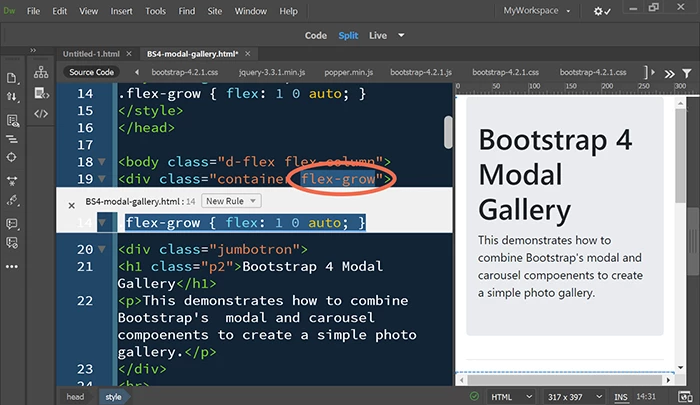Viewport: 700px width, 405px height.
Task: Close the quick edit inline panel
Action: click(71, 205)
